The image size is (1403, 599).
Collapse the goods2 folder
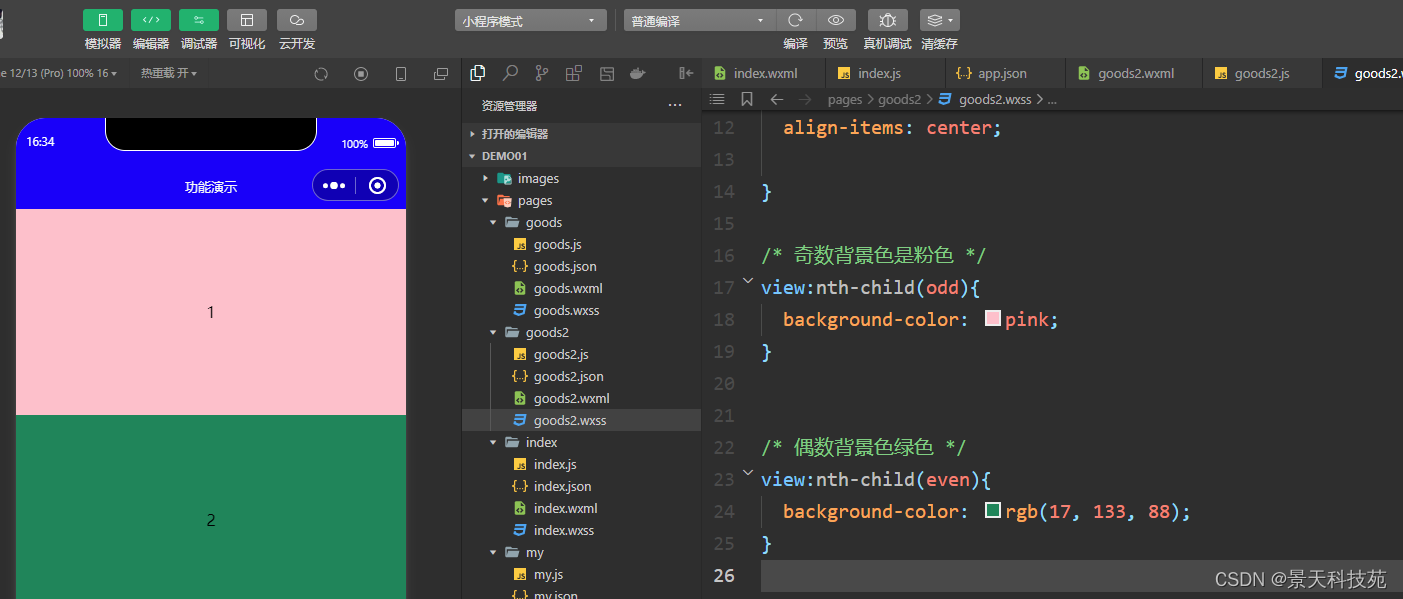581,332
